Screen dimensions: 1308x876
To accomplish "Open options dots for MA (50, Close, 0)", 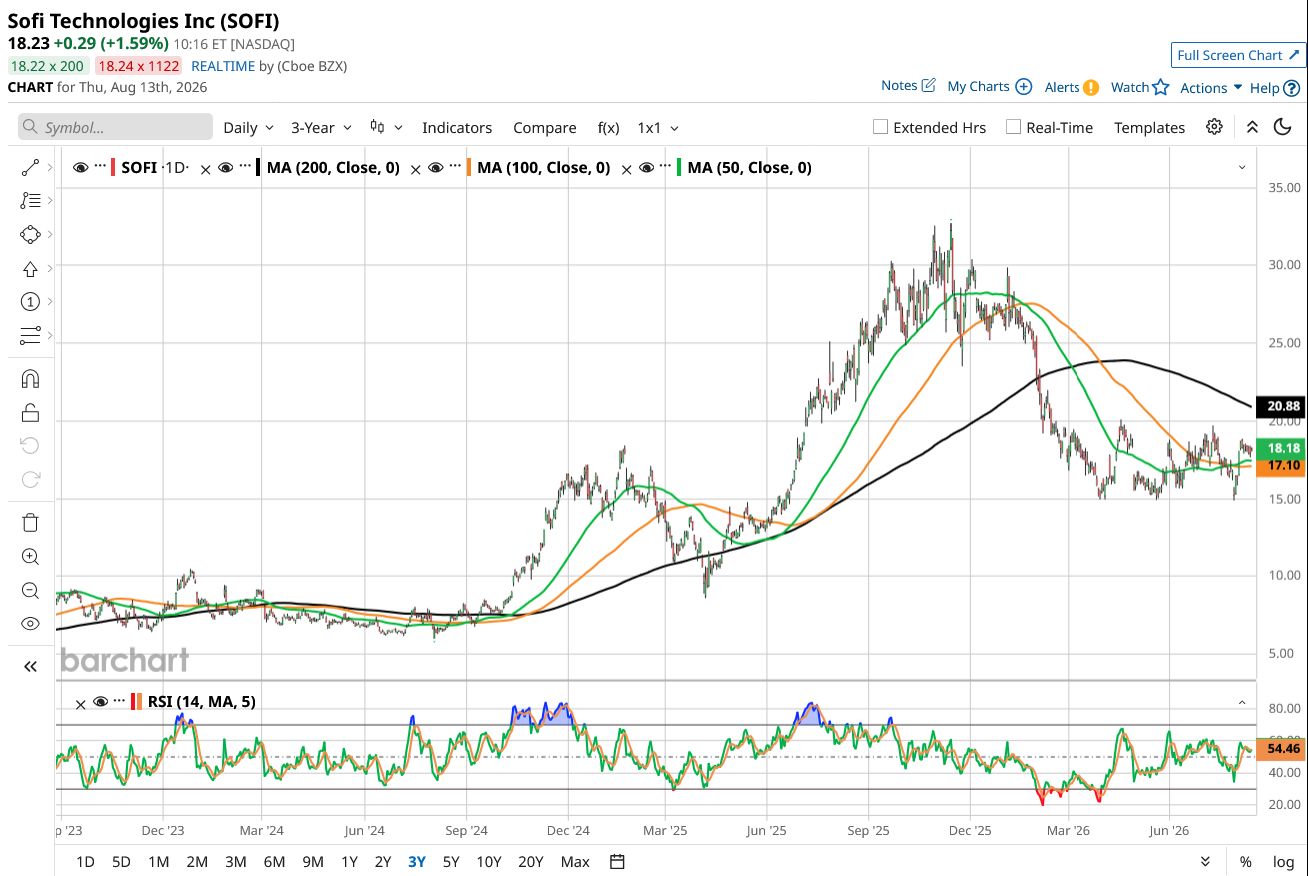I will tap(665, 168).
